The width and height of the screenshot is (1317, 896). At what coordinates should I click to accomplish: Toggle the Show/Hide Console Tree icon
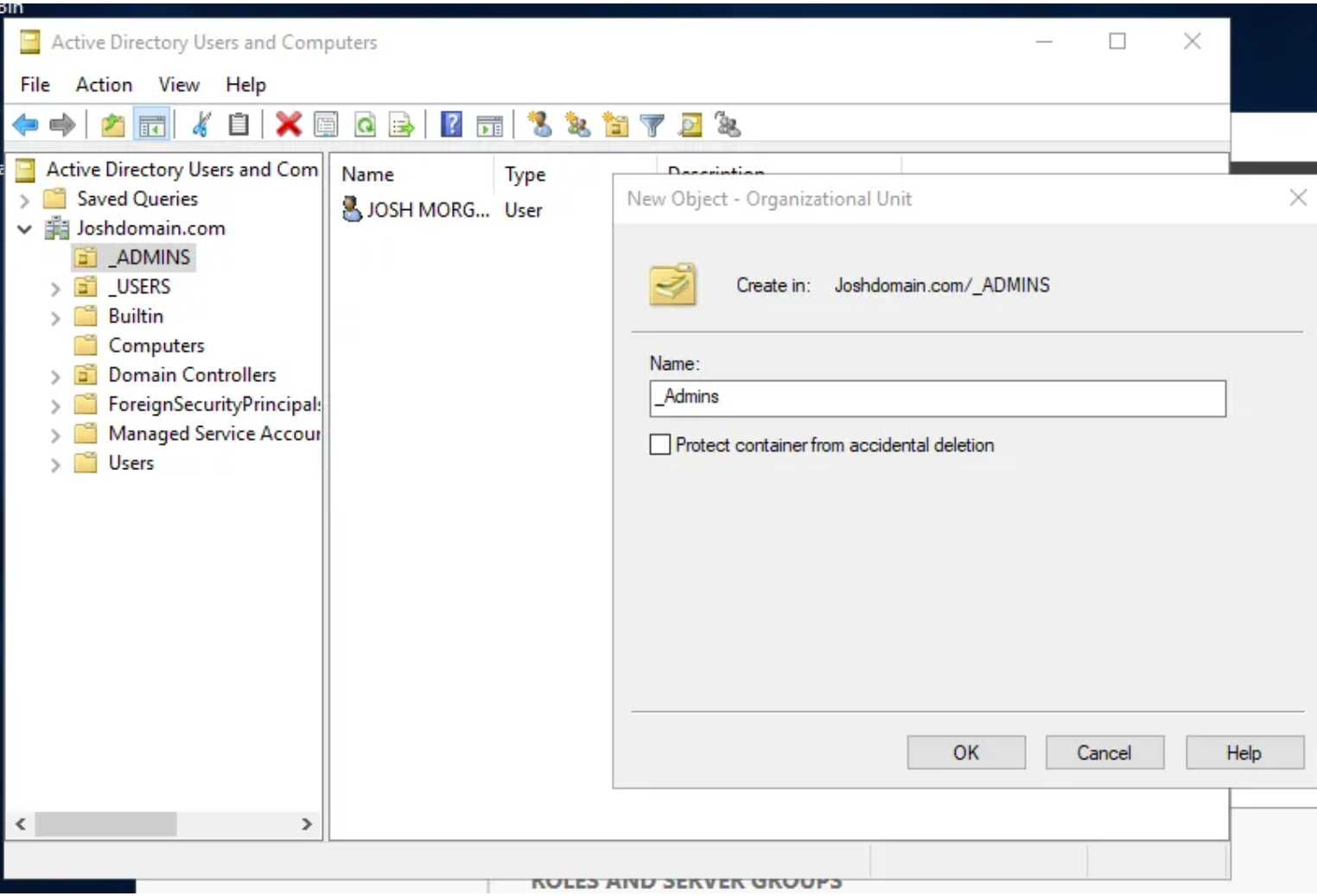tap(152, 125)
